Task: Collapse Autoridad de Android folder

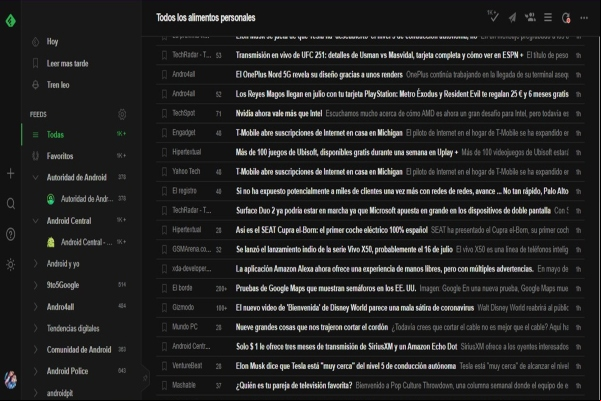Action: tap(36, 177)
